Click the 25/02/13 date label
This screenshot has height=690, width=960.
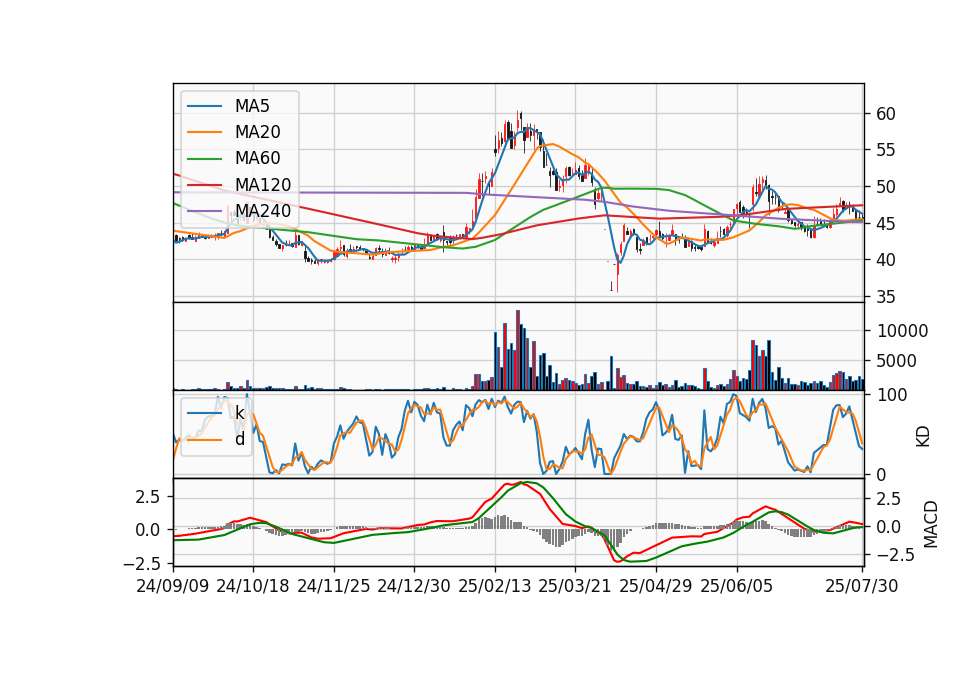tap(495, 586)
